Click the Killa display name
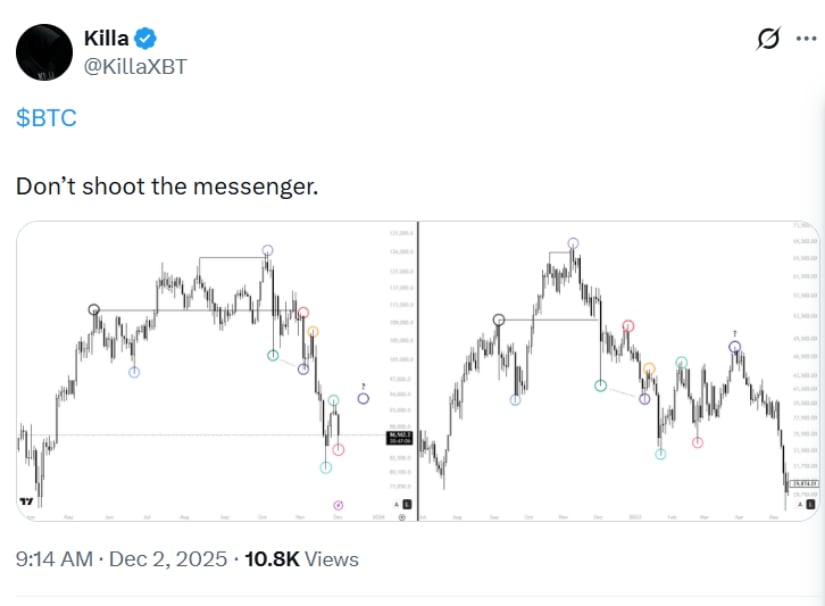The image size is (825, 606). point(106,39)
